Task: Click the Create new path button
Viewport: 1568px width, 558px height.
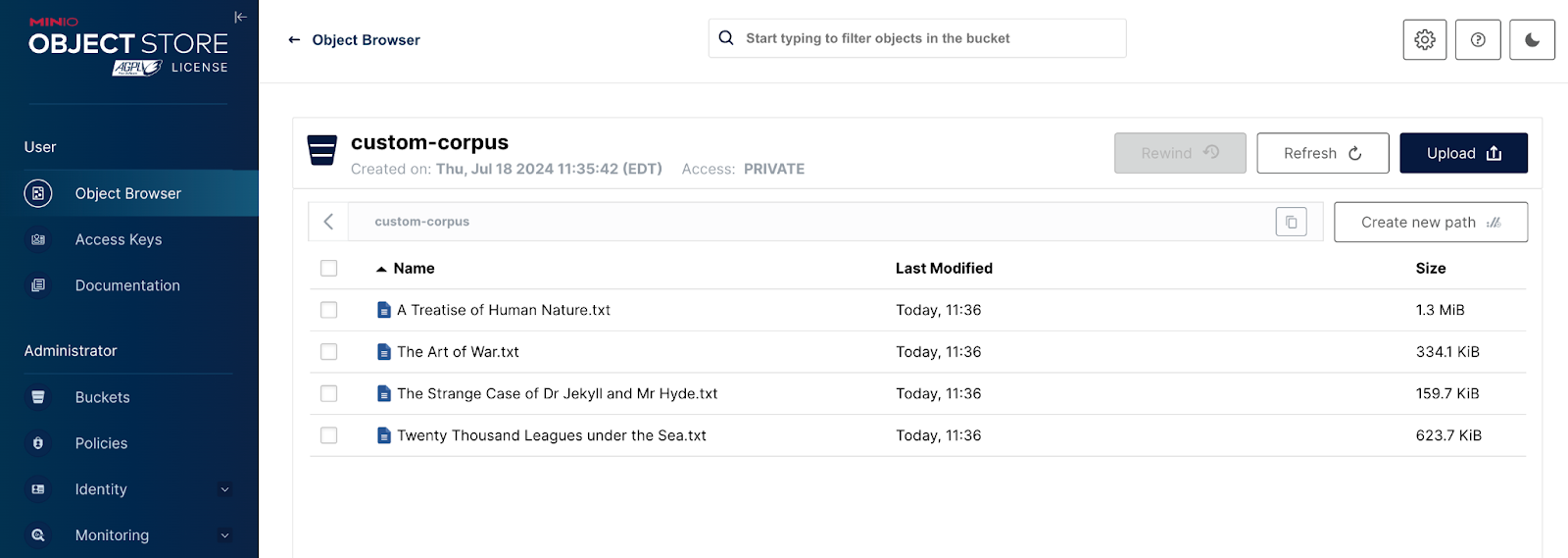Action: pos(1430,223)
